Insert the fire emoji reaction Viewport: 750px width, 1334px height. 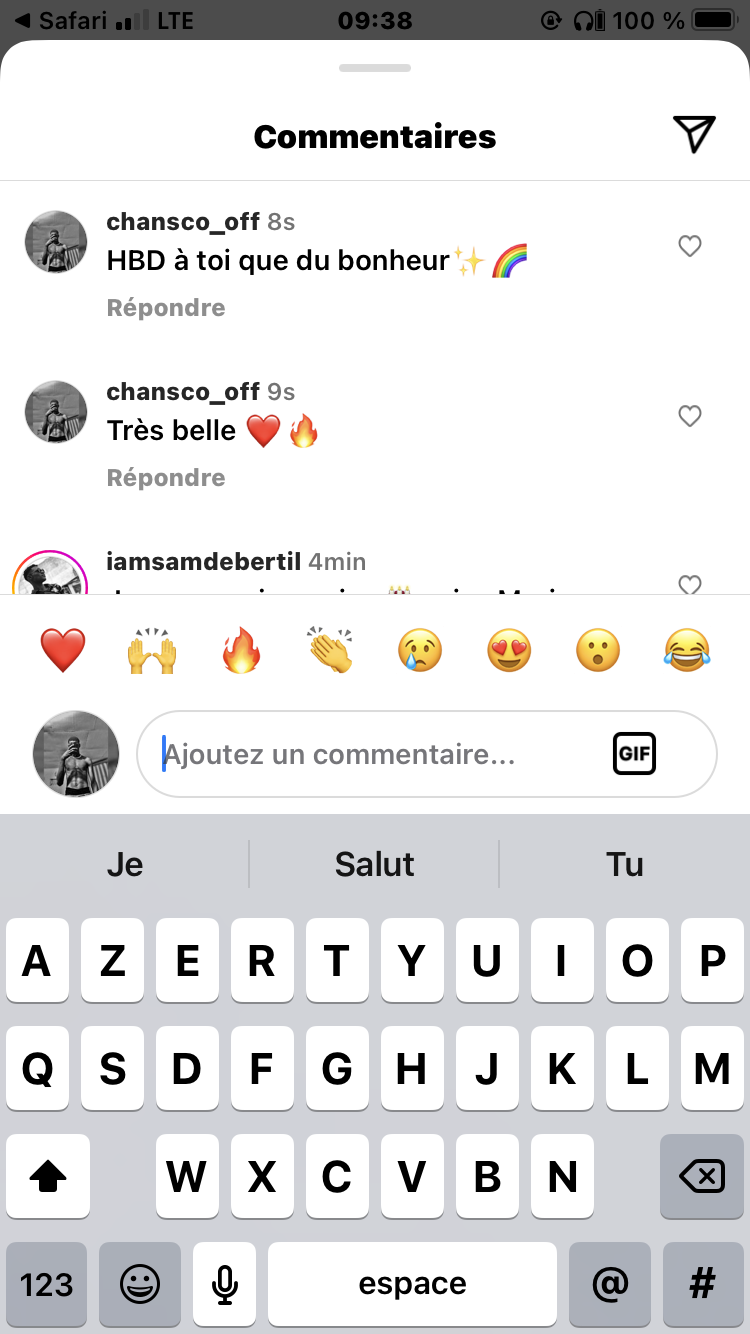(241, 651)
